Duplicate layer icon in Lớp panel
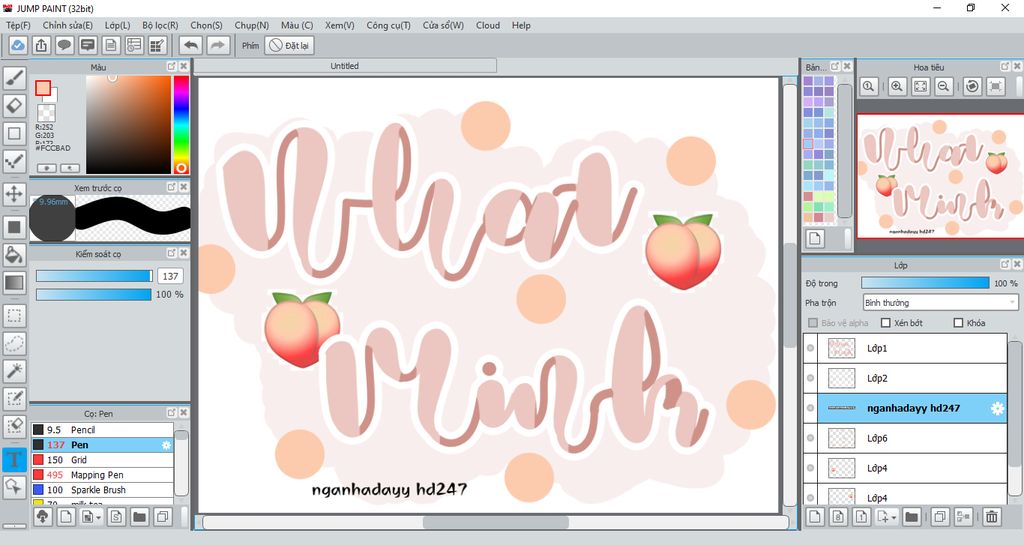Screen dimensions: 1024x545 point(940,517)
